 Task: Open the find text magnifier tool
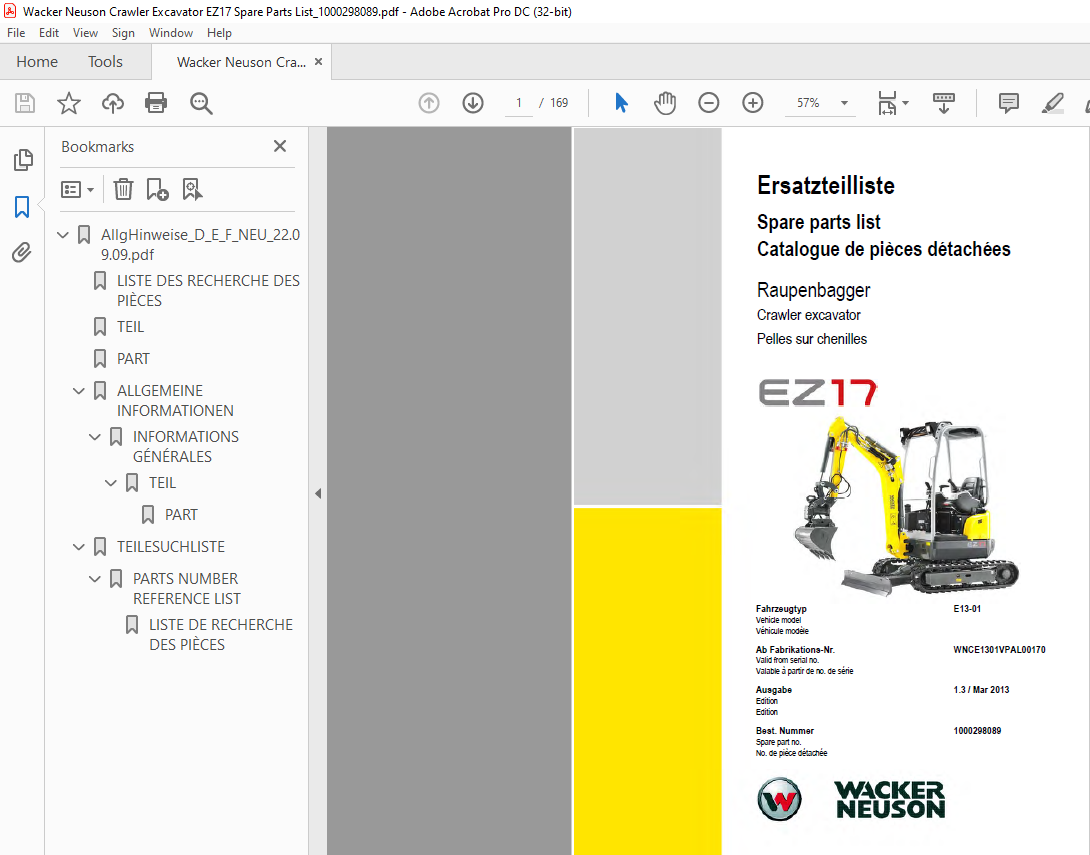pyautogui.click(x=201, y=103)
